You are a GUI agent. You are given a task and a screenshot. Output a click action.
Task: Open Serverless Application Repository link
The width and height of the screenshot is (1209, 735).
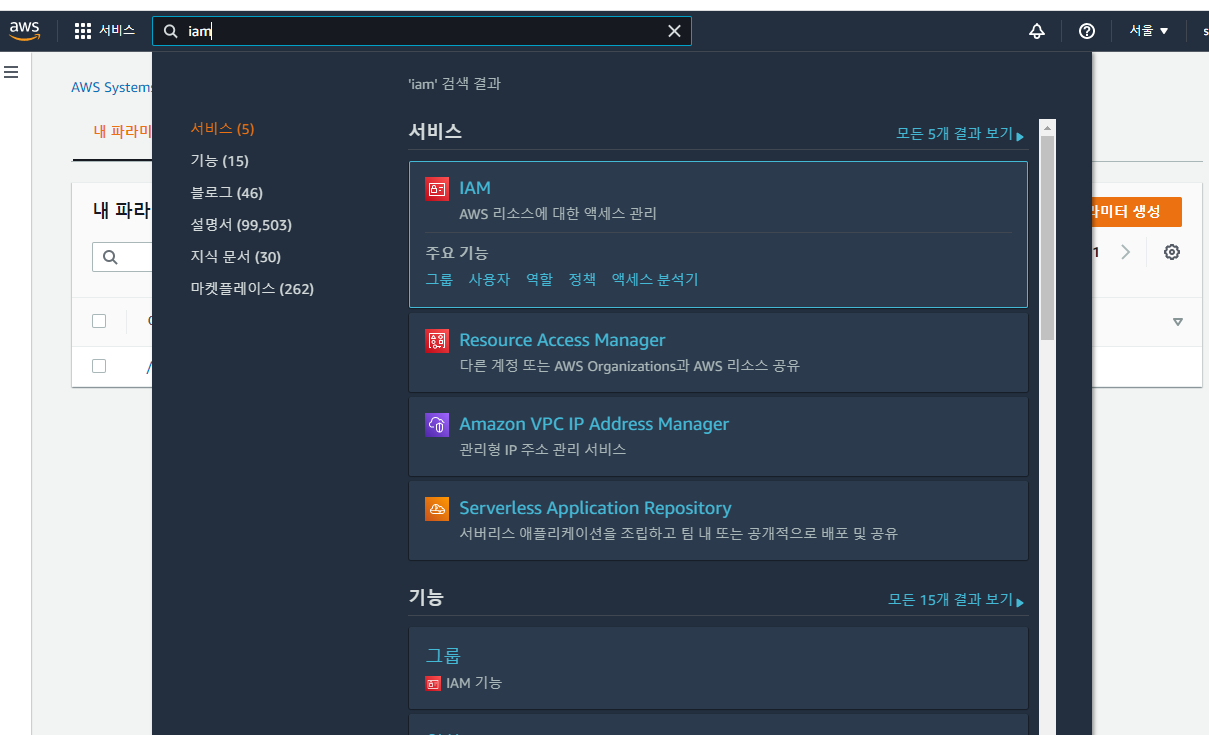[595, 508]
